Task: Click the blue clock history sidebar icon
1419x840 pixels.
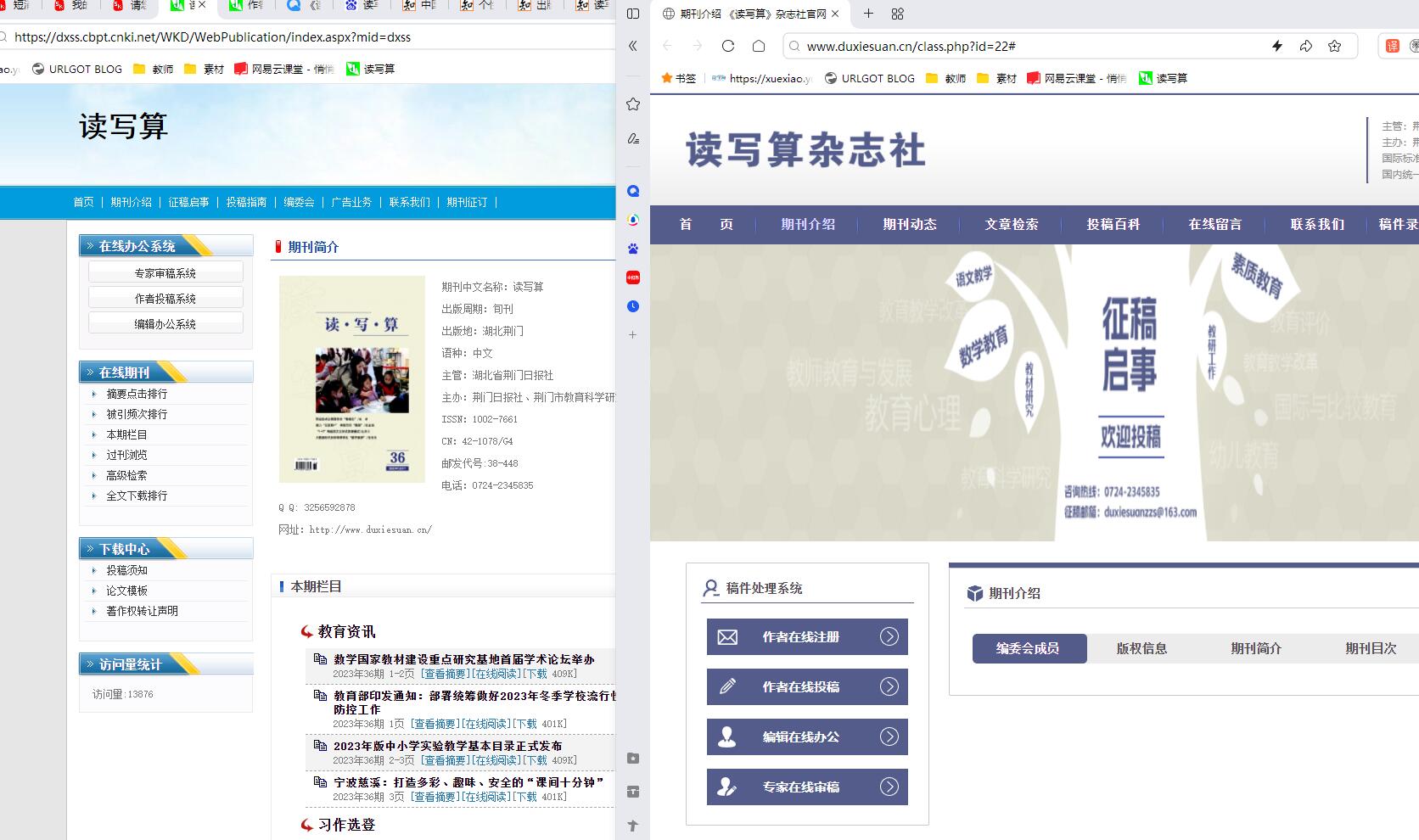Action: coord(633,306)
